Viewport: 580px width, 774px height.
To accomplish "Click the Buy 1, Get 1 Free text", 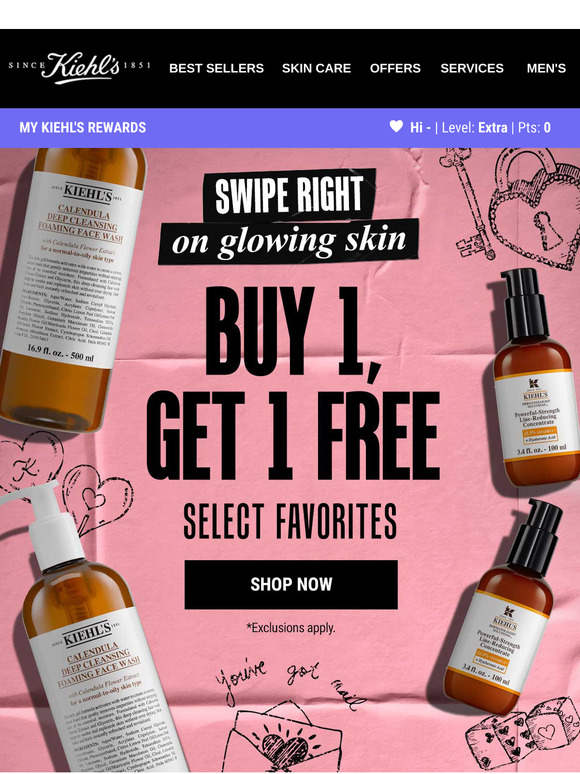I will coord(292,385).
